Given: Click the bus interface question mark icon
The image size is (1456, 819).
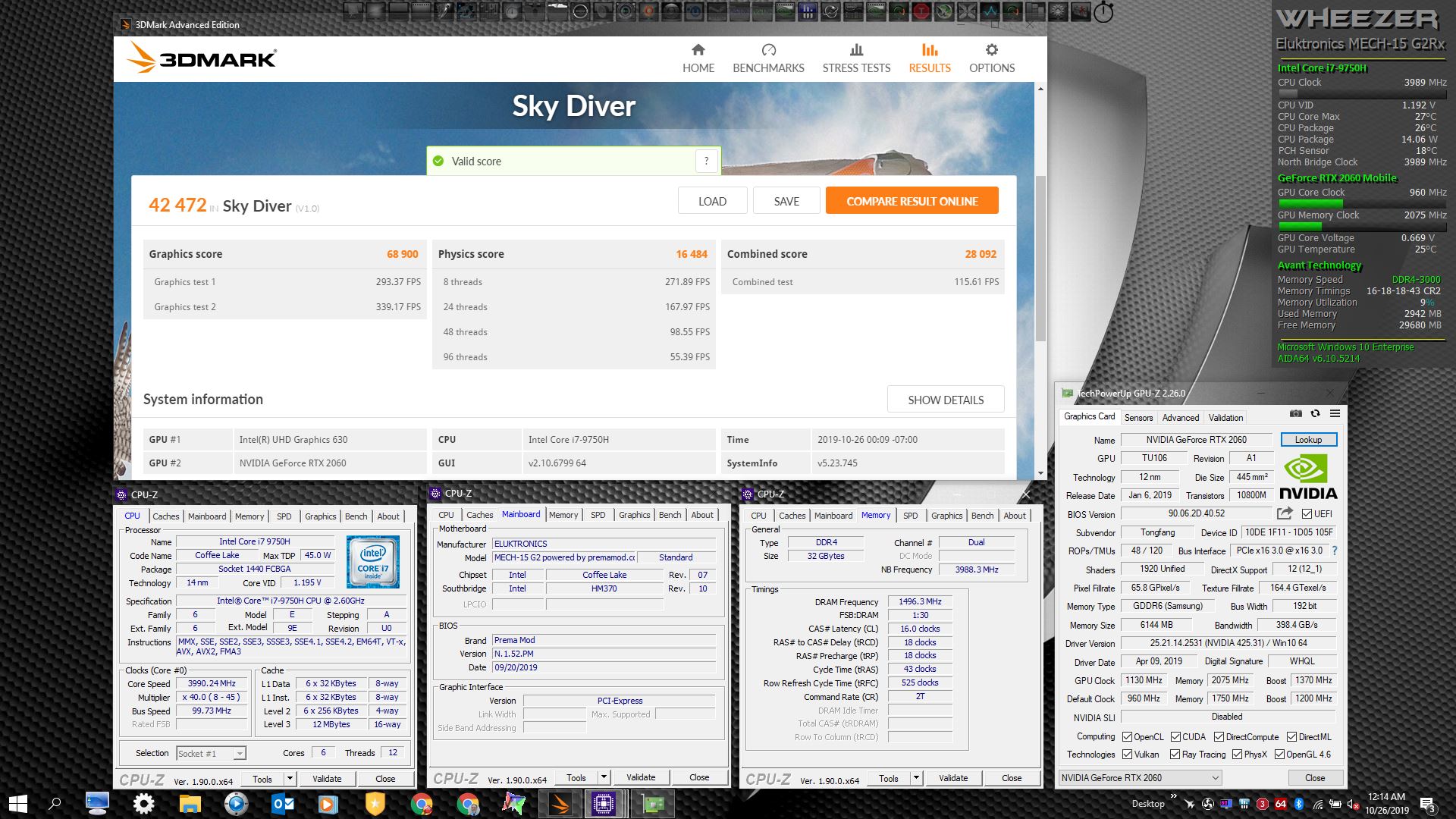Looking at the screenshot, I should (x=1334, y=551).
